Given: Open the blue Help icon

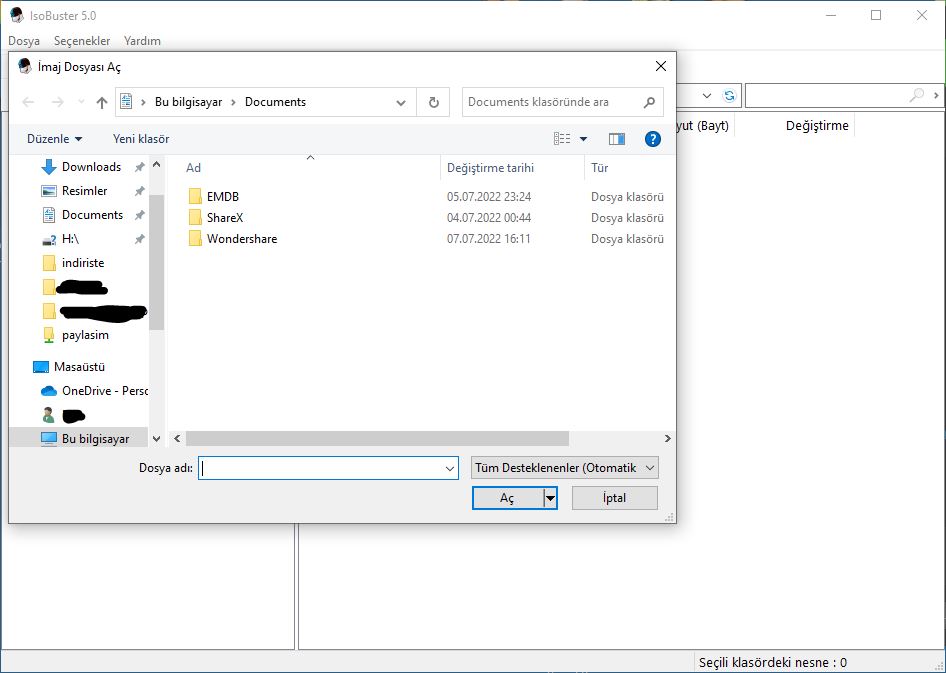Looking at the screenshot, I should pyautogui.click(x=652, y=139).
